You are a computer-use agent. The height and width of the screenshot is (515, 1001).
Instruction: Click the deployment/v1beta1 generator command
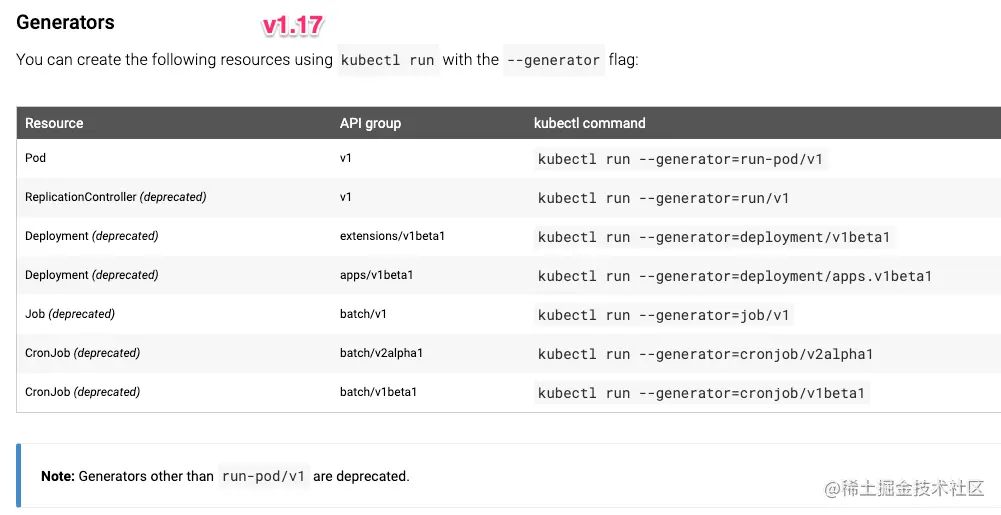click(714, 237)
